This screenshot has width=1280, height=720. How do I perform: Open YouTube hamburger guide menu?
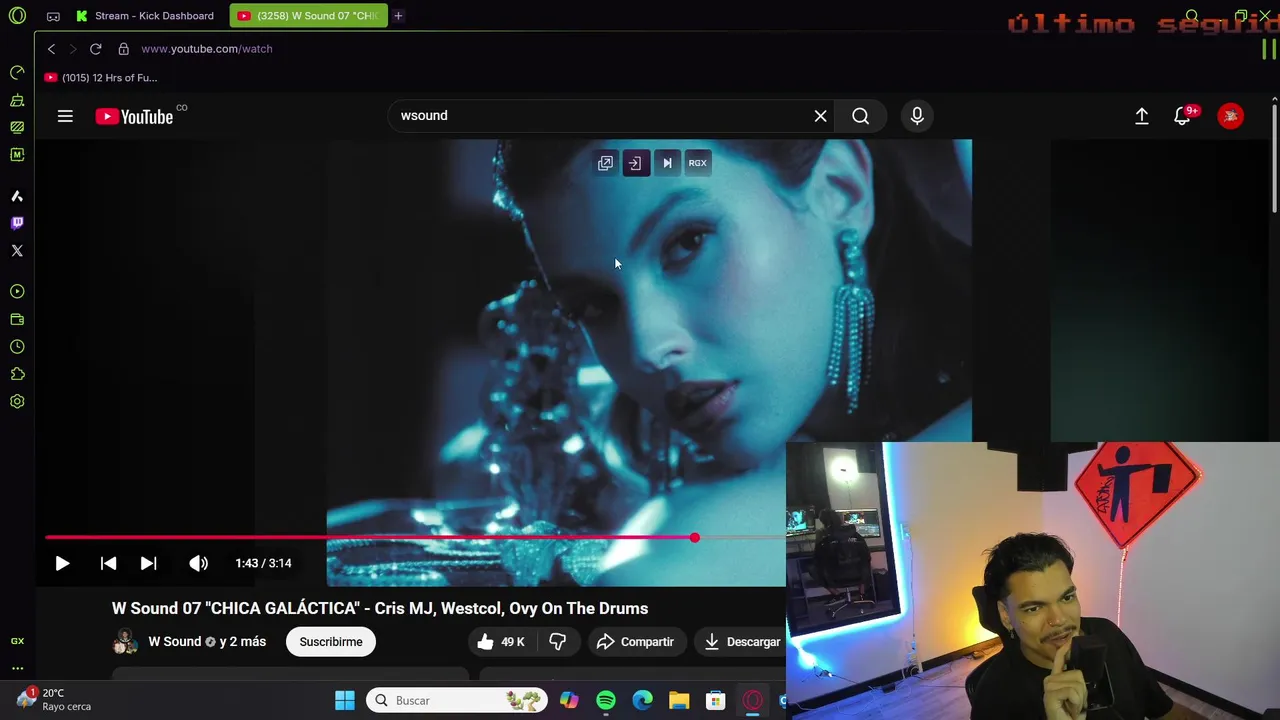(x=65, y=116)
